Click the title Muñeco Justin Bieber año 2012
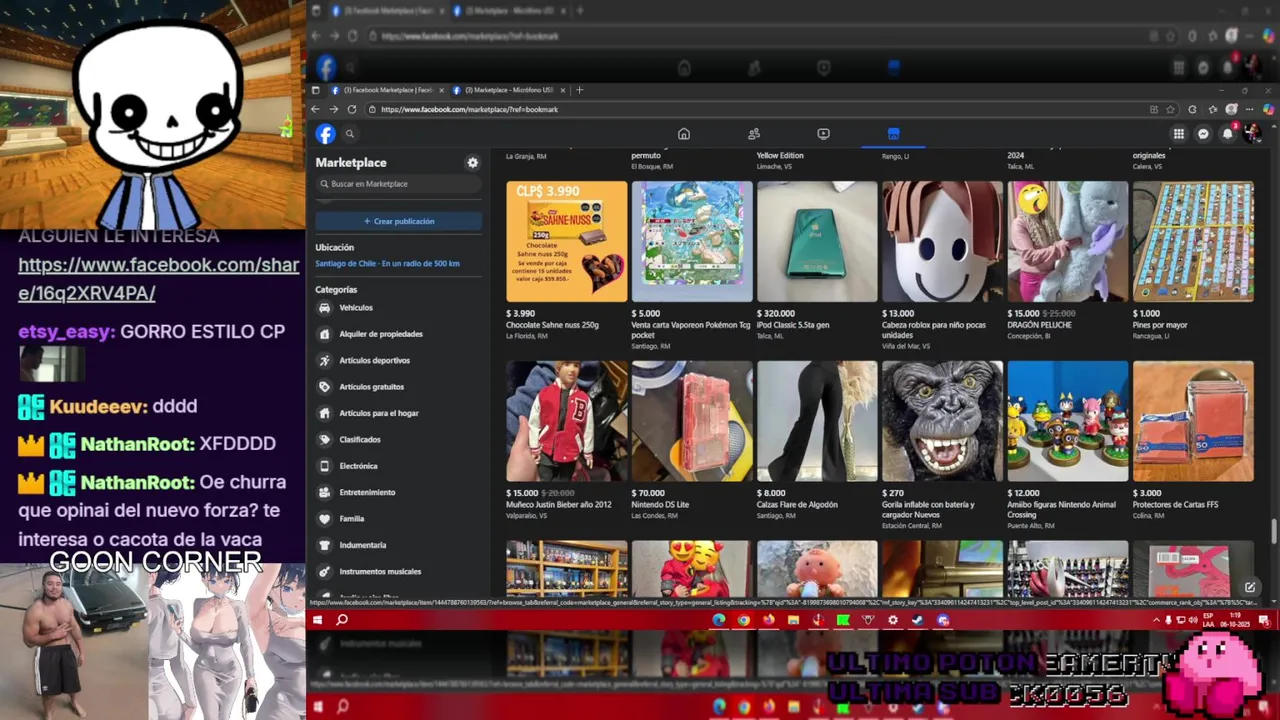 click(x=558, y=505)
